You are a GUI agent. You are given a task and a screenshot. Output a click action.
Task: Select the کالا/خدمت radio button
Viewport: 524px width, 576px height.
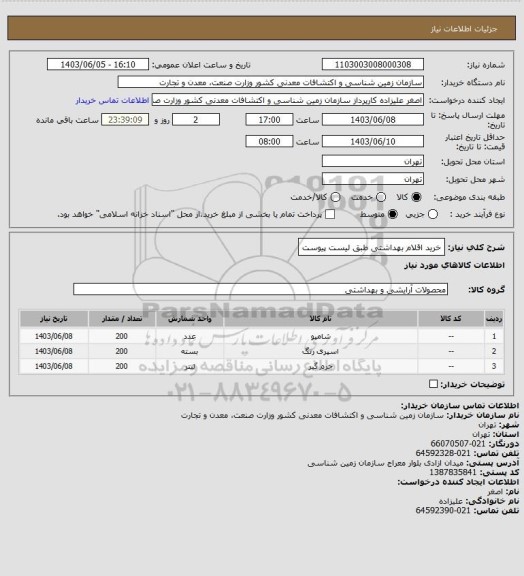coord(335,197)
